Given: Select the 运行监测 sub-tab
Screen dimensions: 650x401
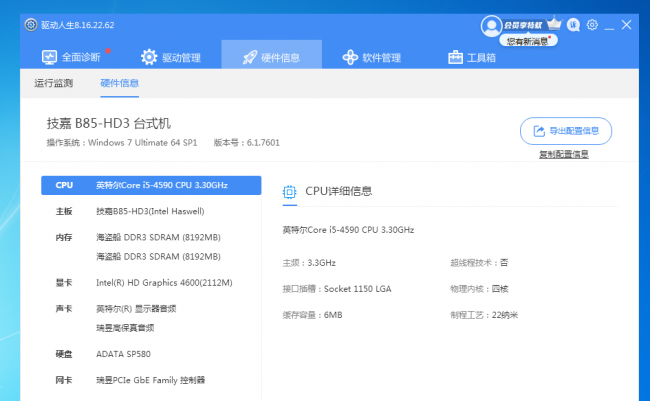Looking at the screenshot, I should 53,83.
